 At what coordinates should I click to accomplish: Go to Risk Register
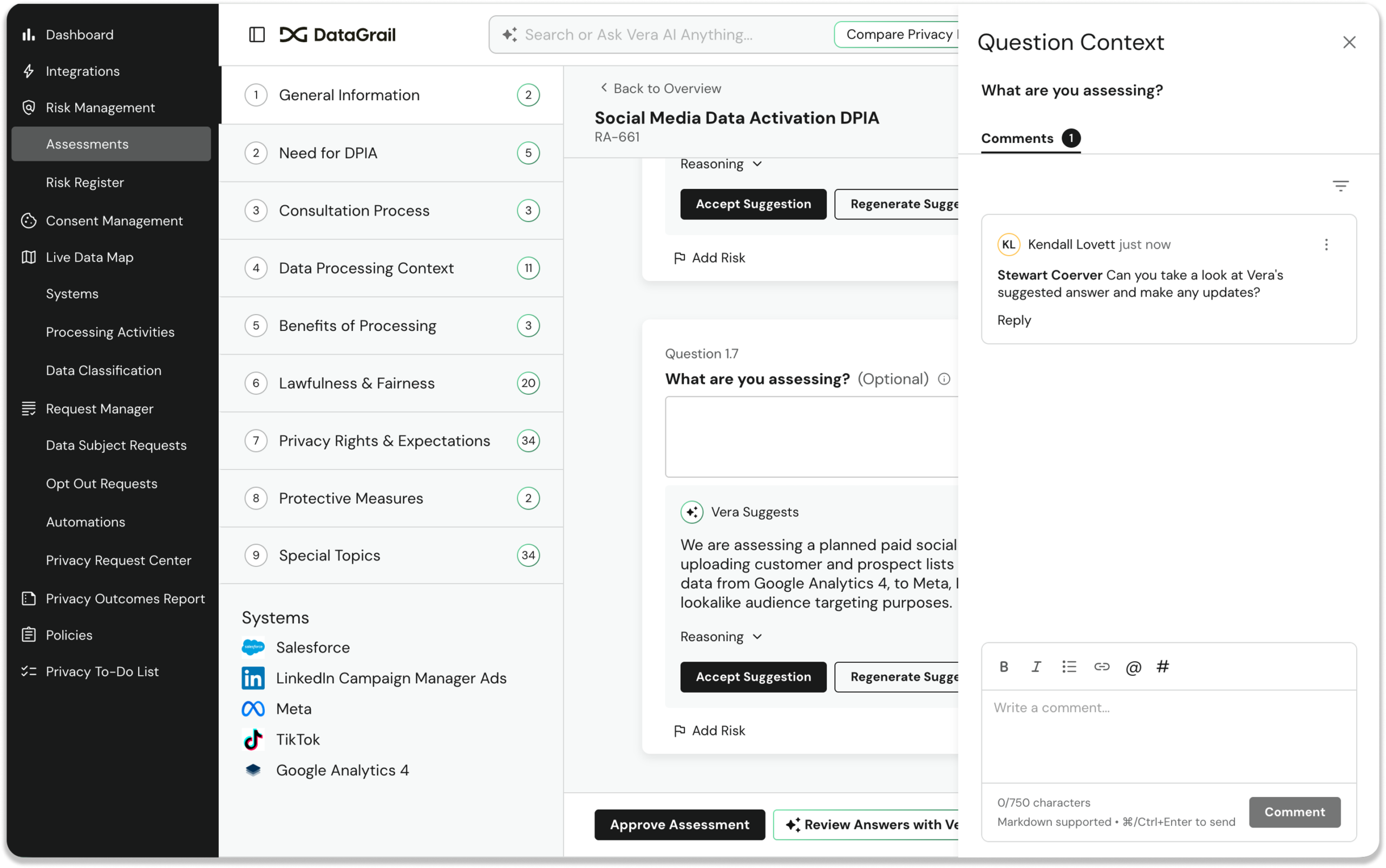(x=85, y=182)
